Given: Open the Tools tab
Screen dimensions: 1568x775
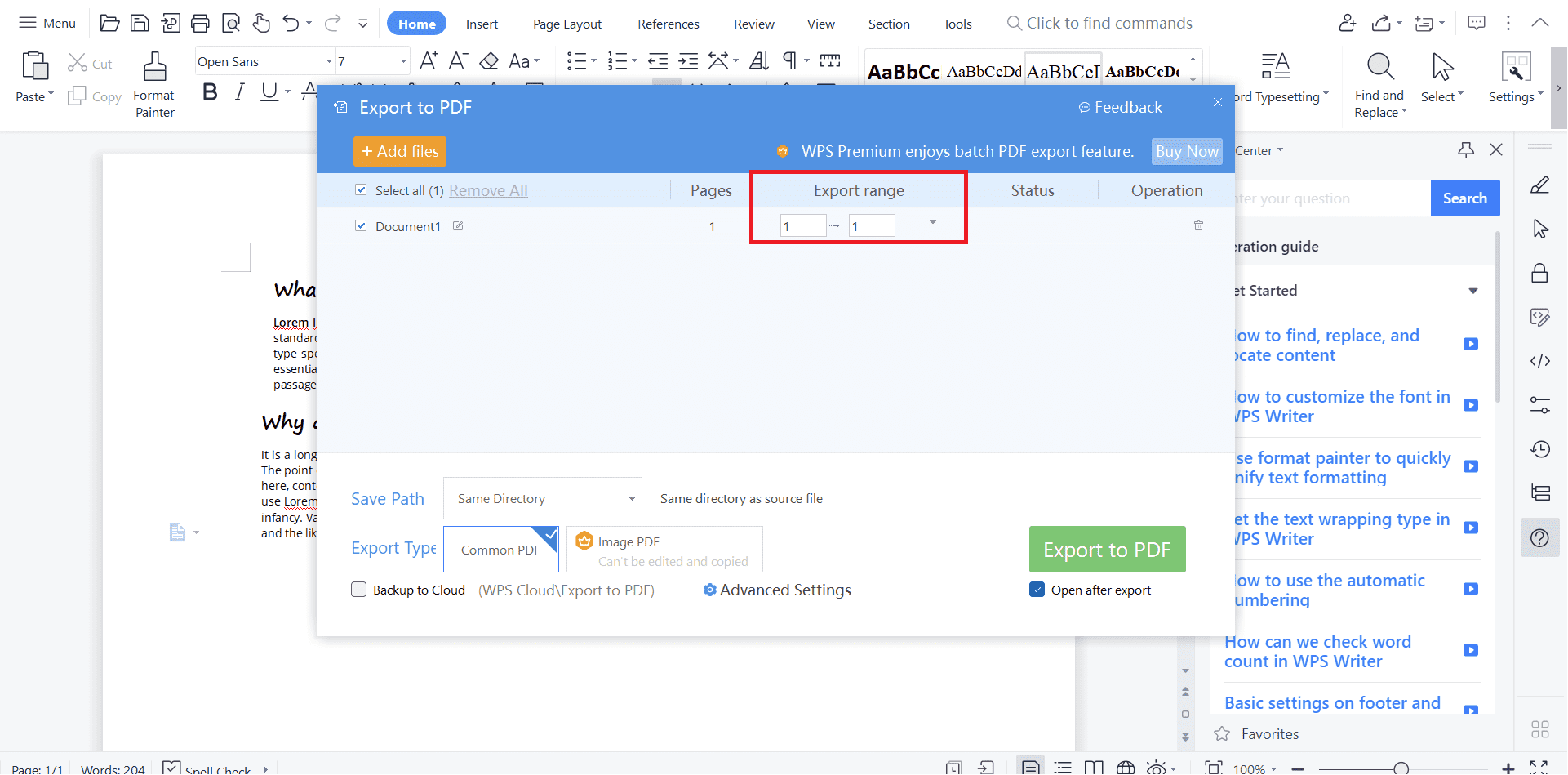Looking at the screenshot, I should pyautogui.click(x=957, y=24).
